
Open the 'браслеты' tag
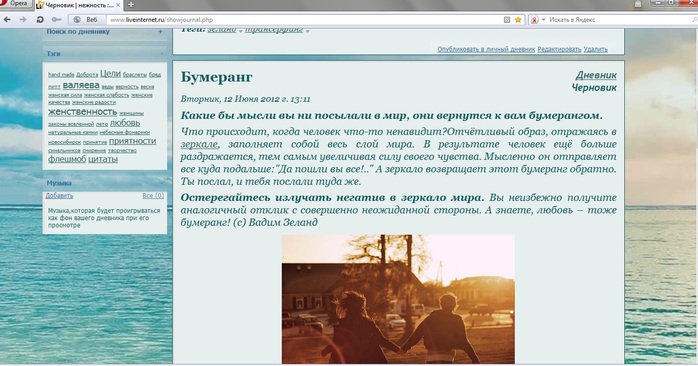point(135,75)
